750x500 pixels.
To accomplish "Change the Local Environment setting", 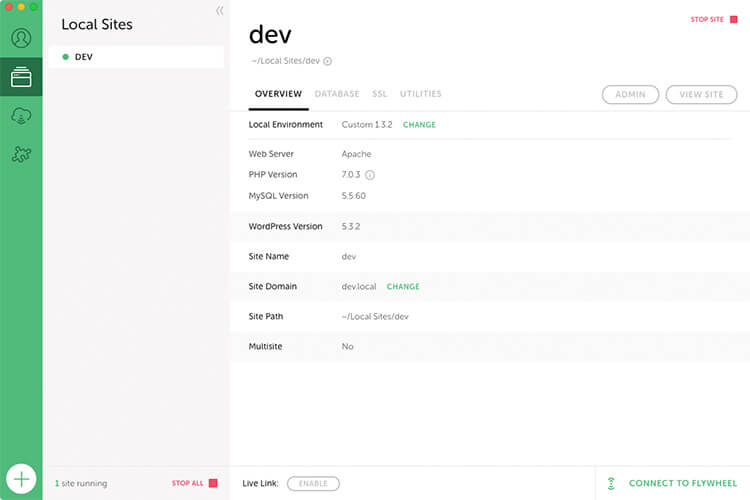I will [419, 125].
